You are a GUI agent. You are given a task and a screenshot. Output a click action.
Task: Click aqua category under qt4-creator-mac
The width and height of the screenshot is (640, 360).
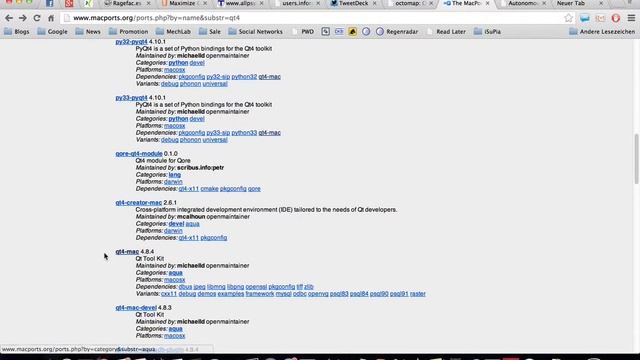(193, 224)
